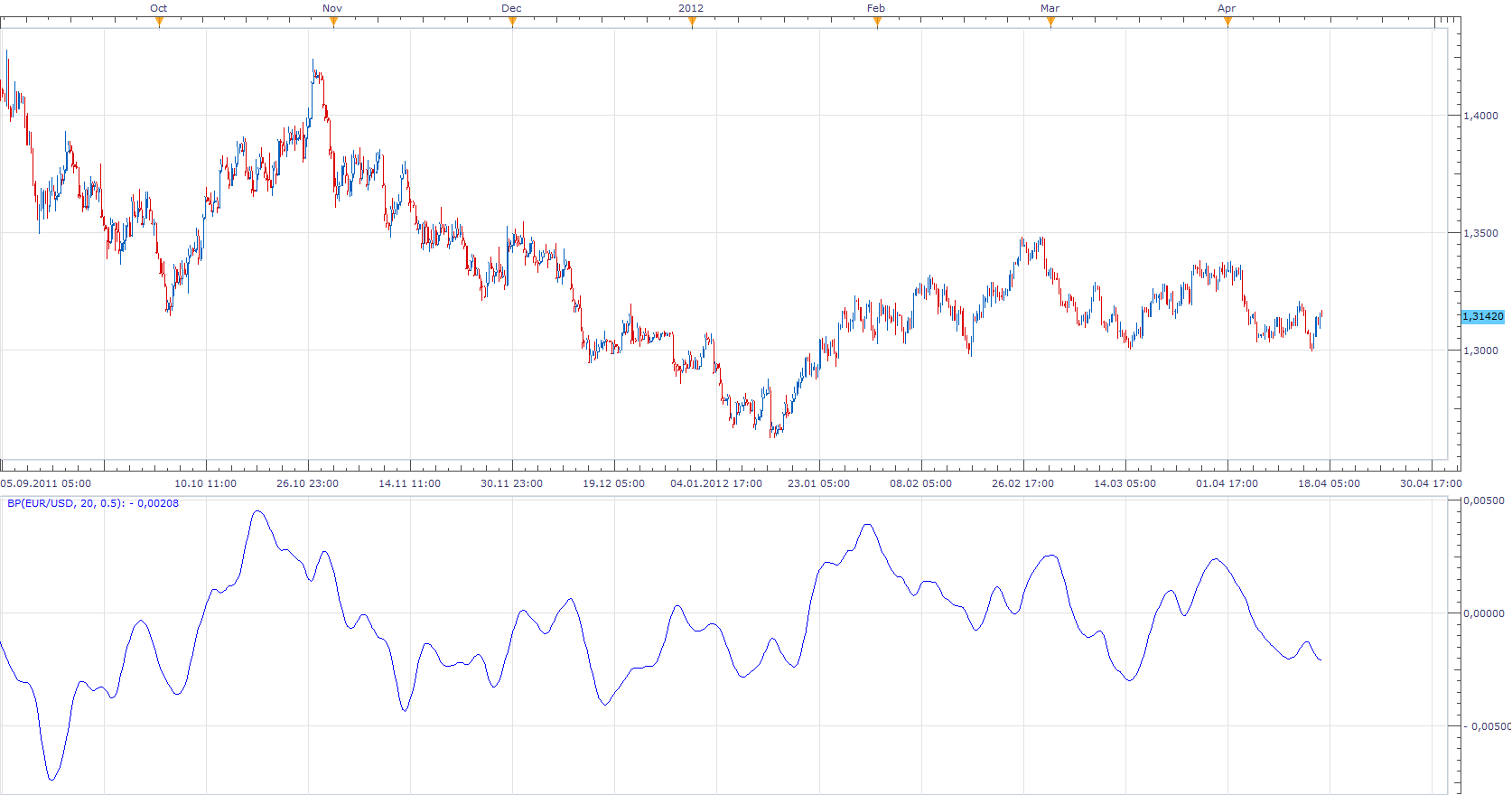Click the - 0,00500 indicator scale label
This screenshot has width=1512, height=795.
pos(1487,726)
